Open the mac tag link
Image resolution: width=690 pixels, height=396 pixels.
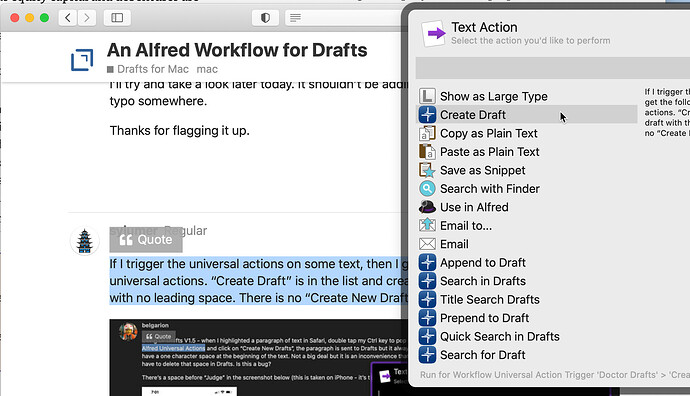coord(207,69)
